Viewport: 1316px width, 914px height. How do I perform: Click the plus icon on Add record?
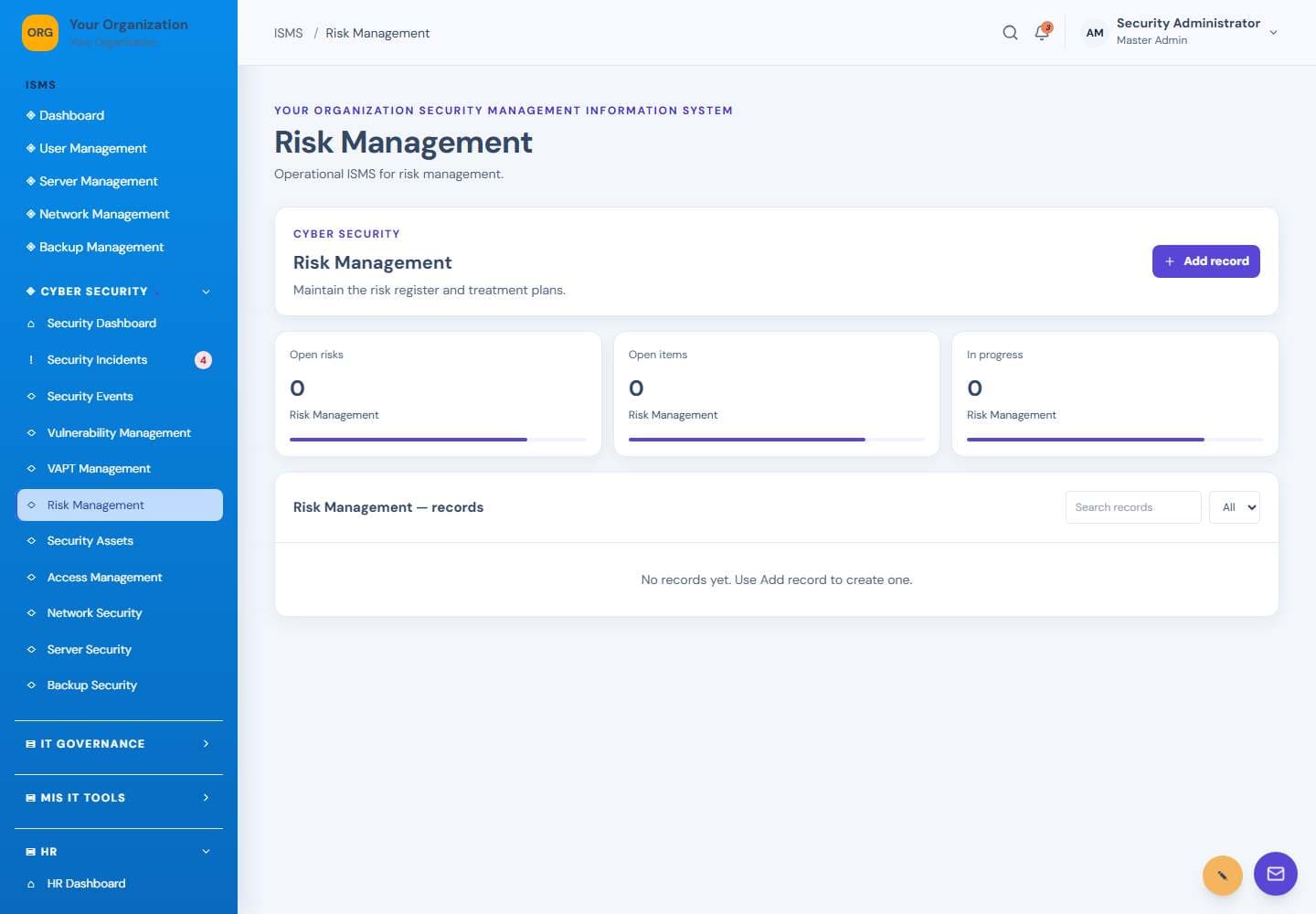1170,261
